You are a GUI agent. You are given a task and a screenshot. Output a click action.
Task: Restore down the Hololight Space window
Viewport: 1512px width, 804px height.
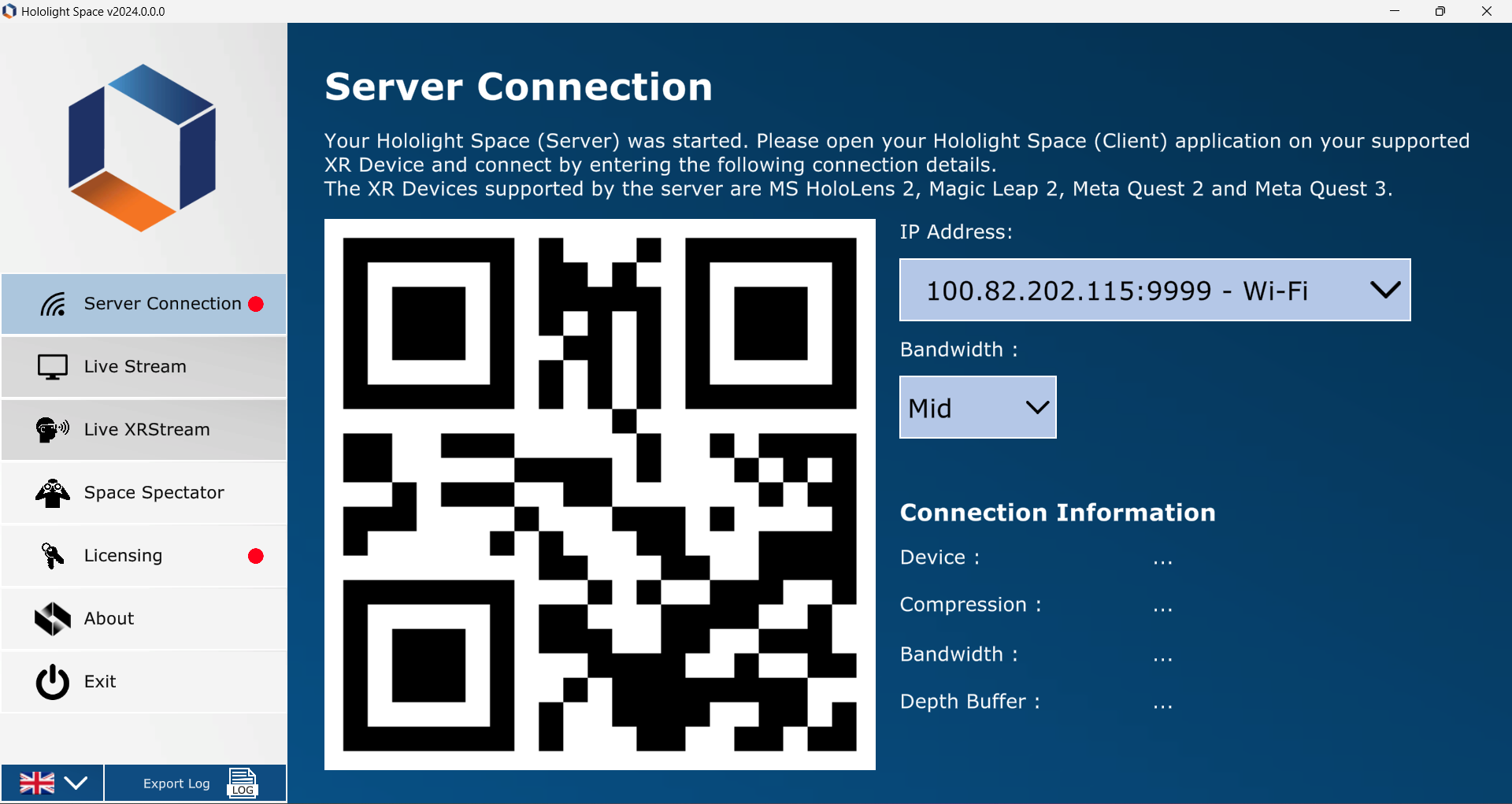click(x=1440, y=11)
